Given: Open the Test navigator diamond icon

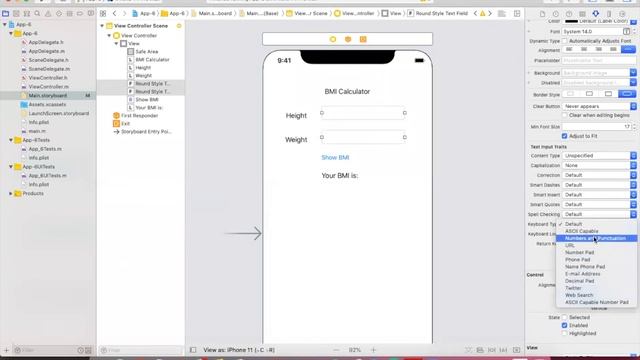Looking at the screenshot, I should [x=59, y=13].
